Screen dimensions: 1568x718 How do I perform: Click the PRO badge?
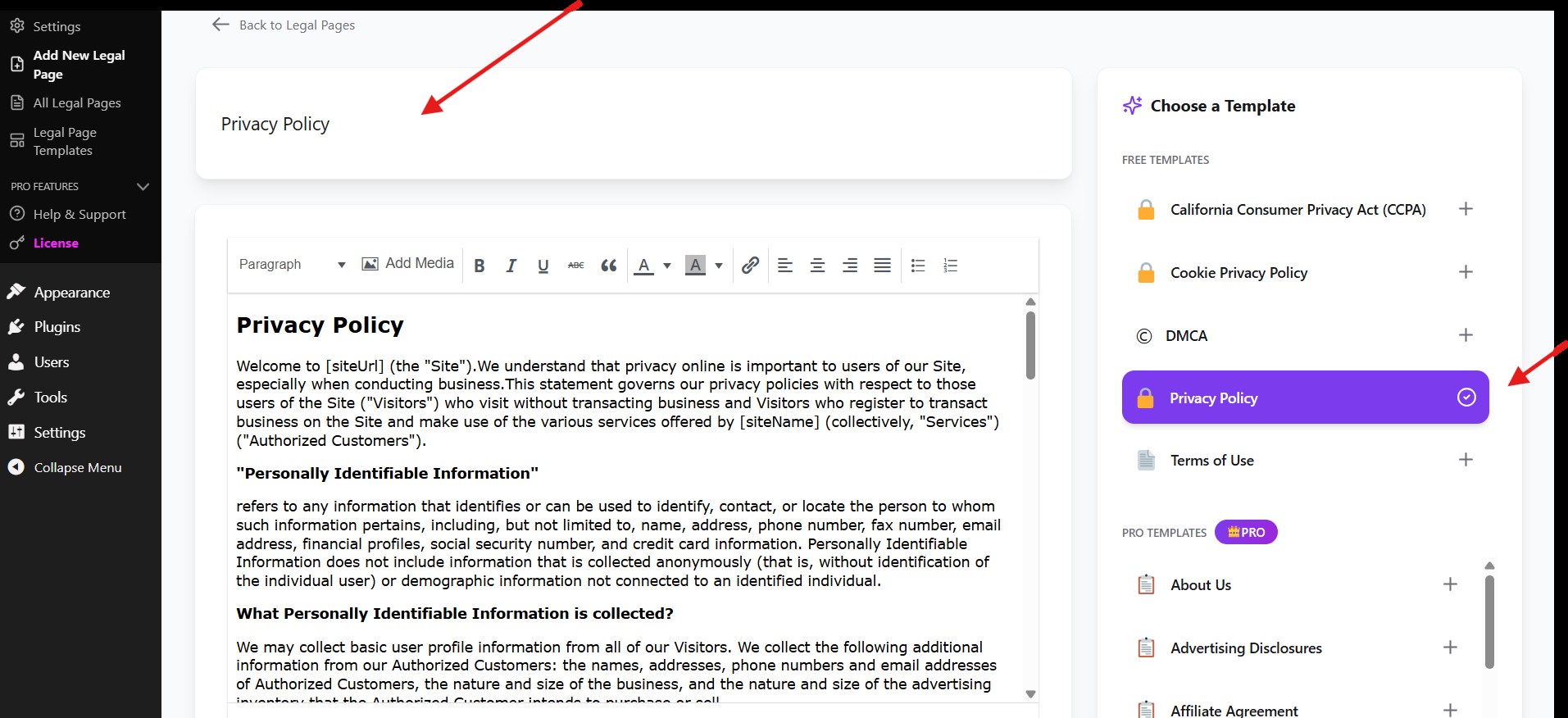1246,532
